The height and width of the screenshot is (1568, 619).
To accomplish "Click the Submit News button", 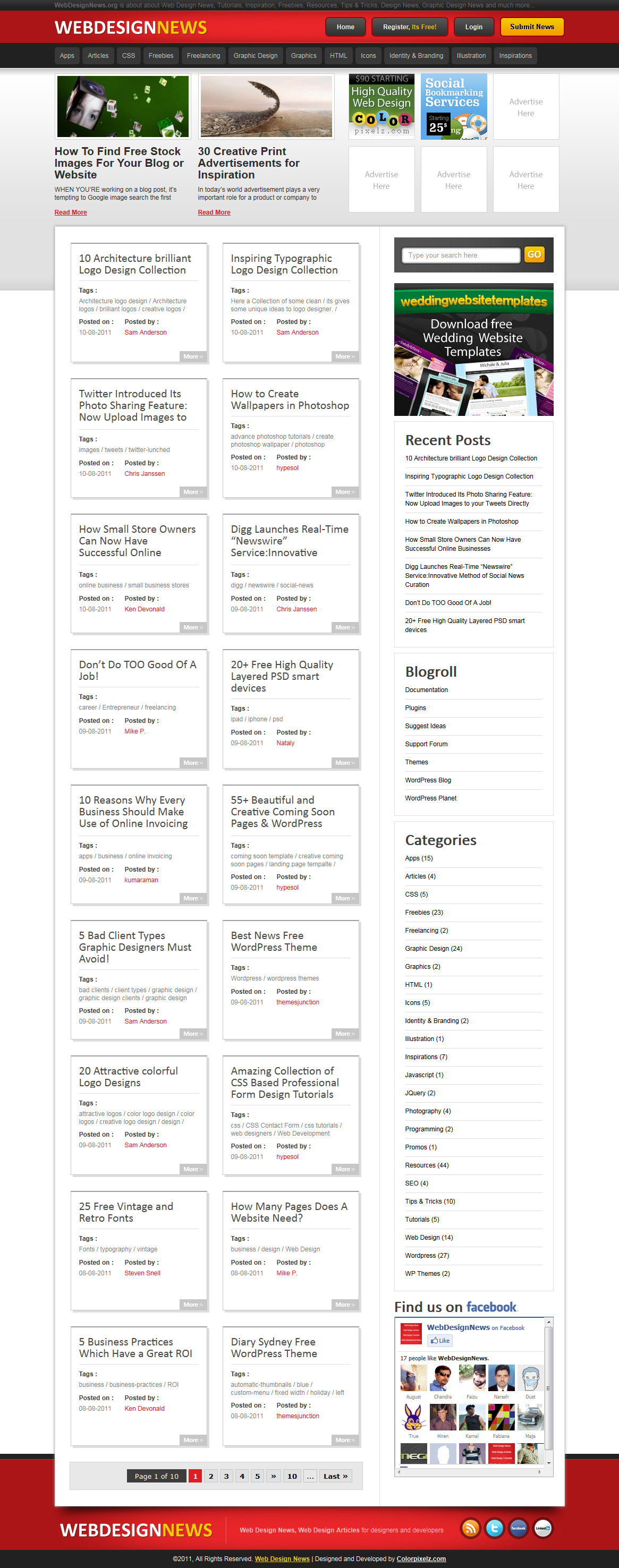I will pyautogui.click(x=532, y=27).
